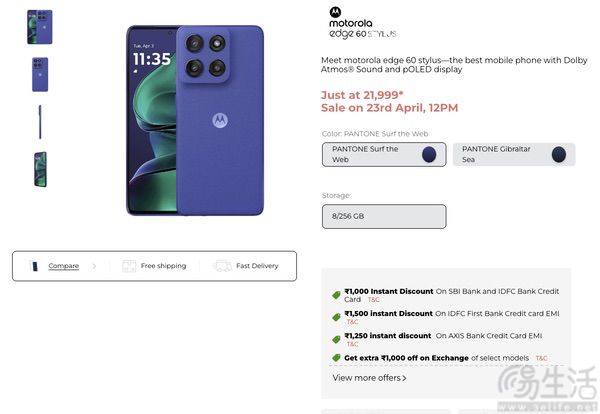The width and height of the screenshot is (600, 414).
Task: Click the Gibraltar Sea dark blue color dot
Action: tap(559, 155)
